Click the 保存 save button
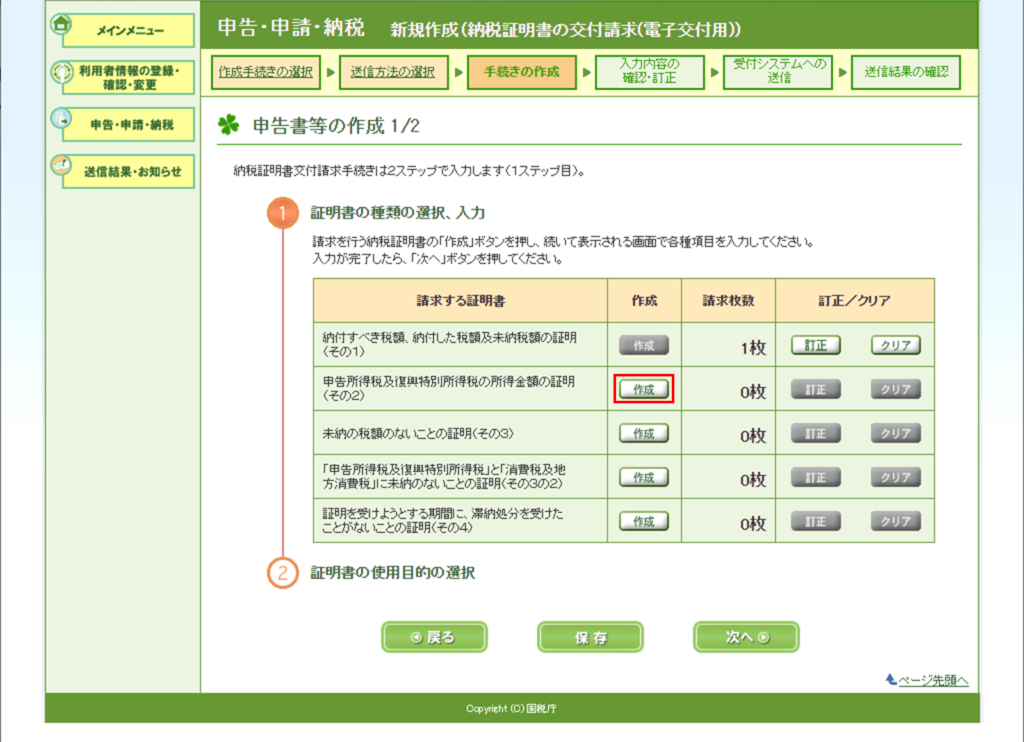This screenshot has height=742, width=1024. tap(590, 637)
